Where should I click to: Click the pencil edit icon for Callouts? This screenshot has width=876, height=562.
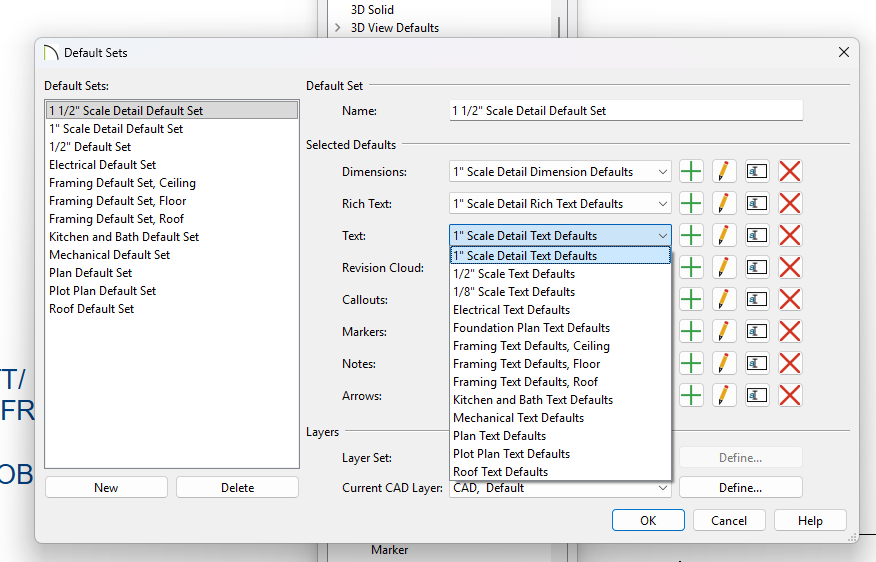coord(724,300)
